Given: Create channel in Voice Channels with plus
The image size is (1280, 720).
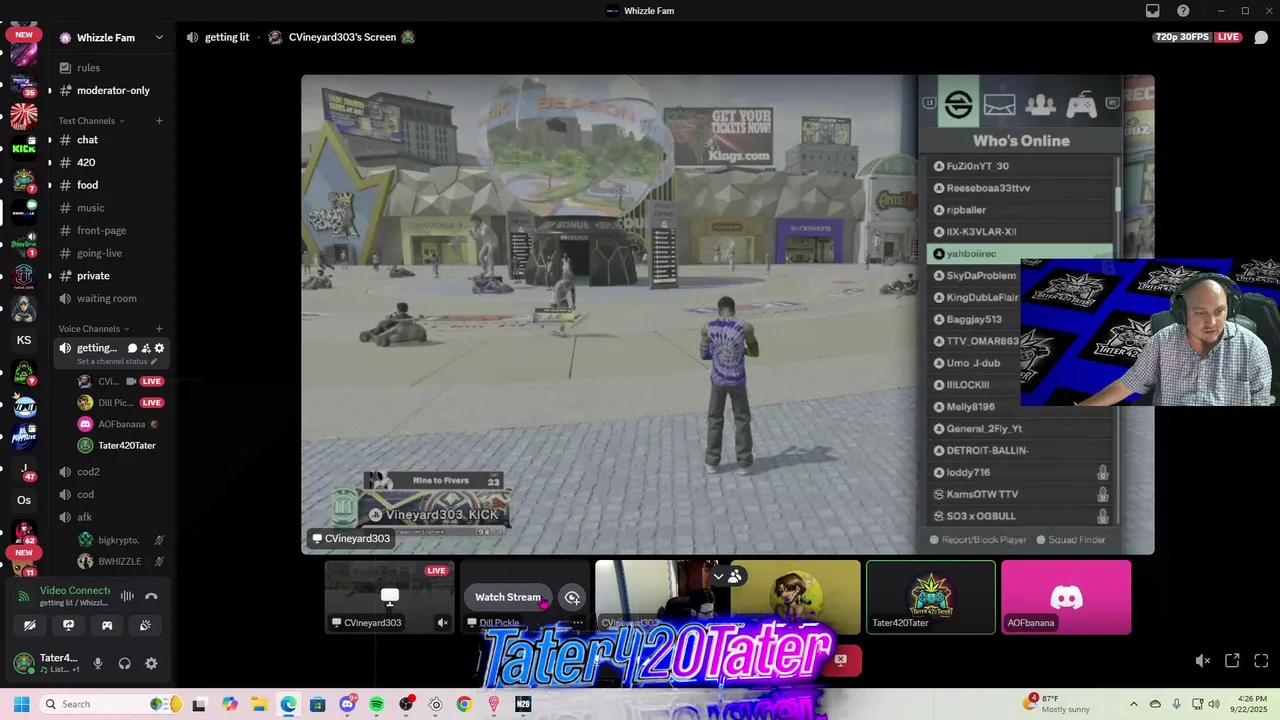Looking at the screenshot, I should [159, 329].
